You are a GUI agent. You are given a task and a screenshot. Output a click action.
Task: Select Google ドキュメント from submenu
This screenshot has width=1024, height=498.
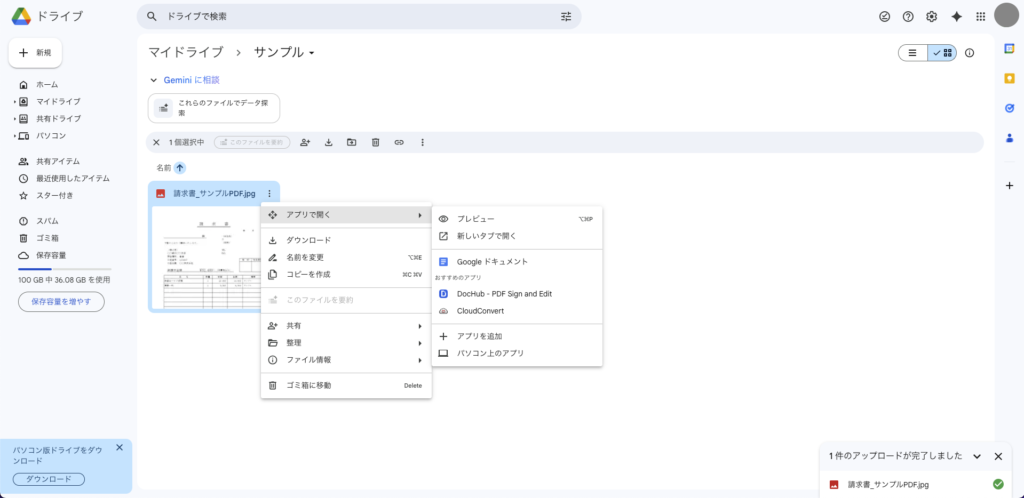492,261
